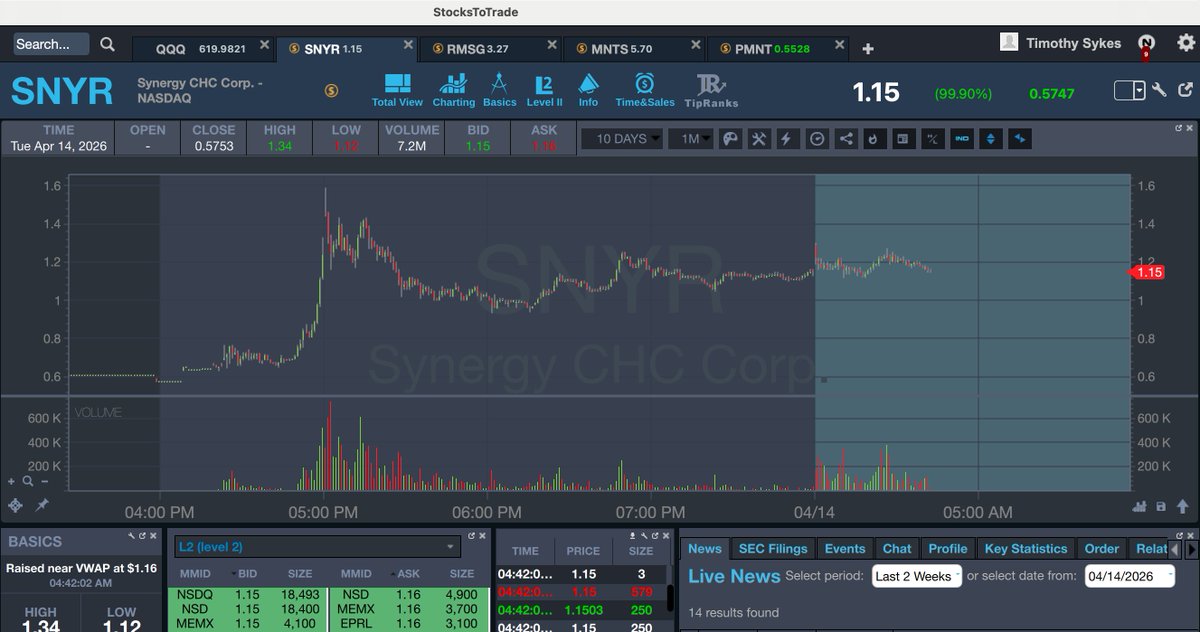Image resolution: width=1200 pixels, height=632 pixels.
Task: Click the newspaper chart toolbar icon
Action: 902,139
